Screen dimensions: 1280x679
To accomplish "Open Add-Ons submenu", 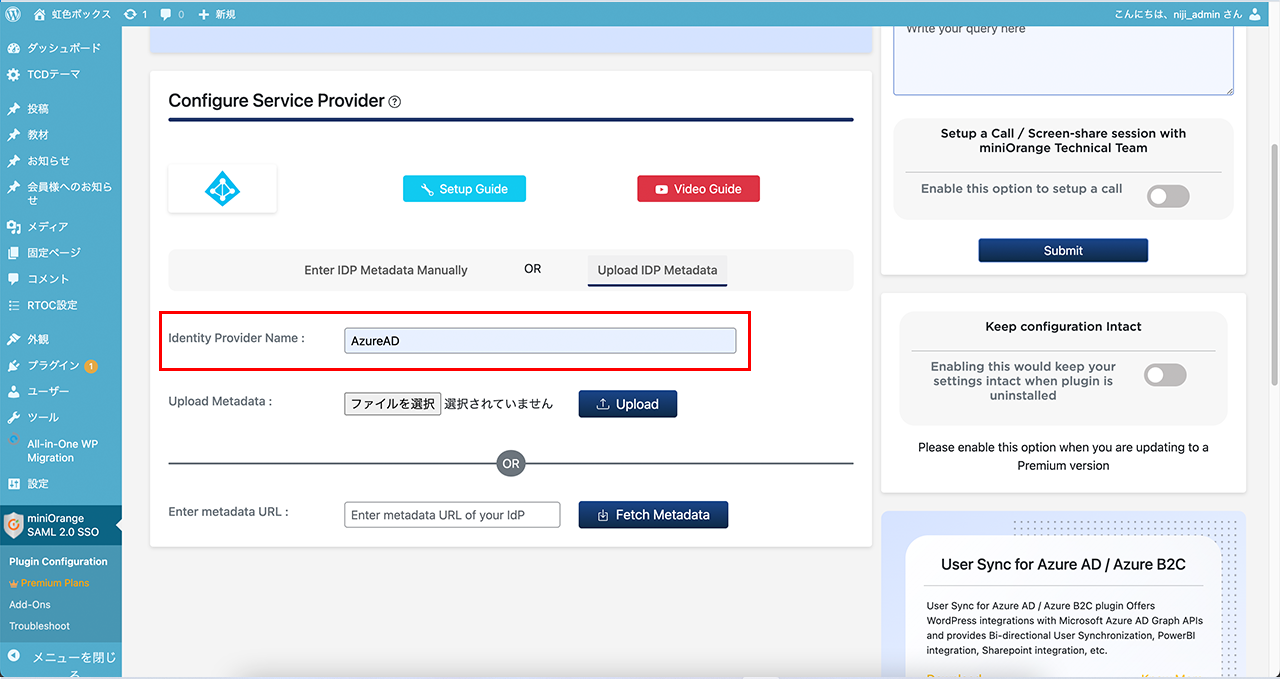I will [x=30, y=604].
